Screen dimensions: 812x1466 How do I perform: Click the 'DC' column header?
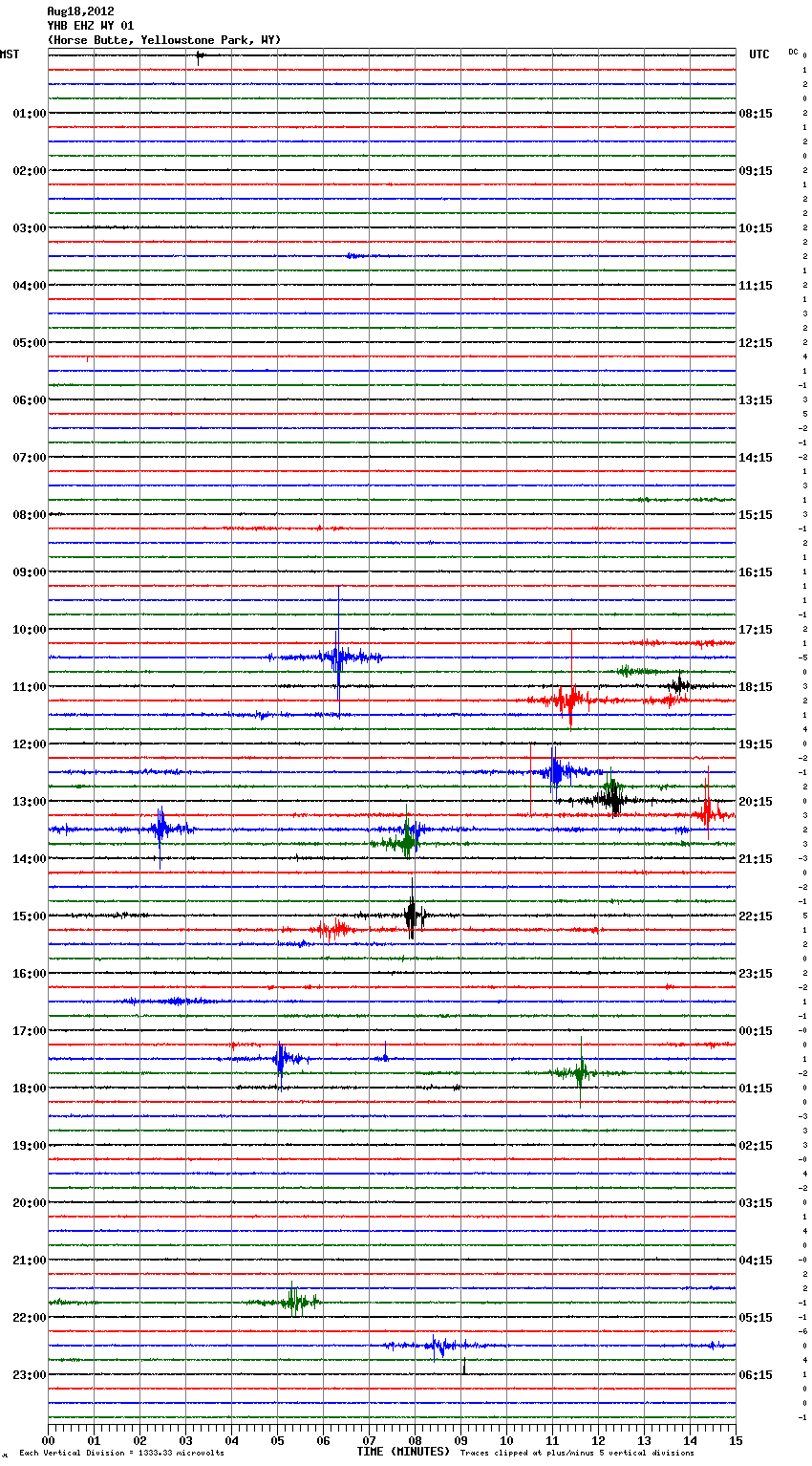pos(793,52)
